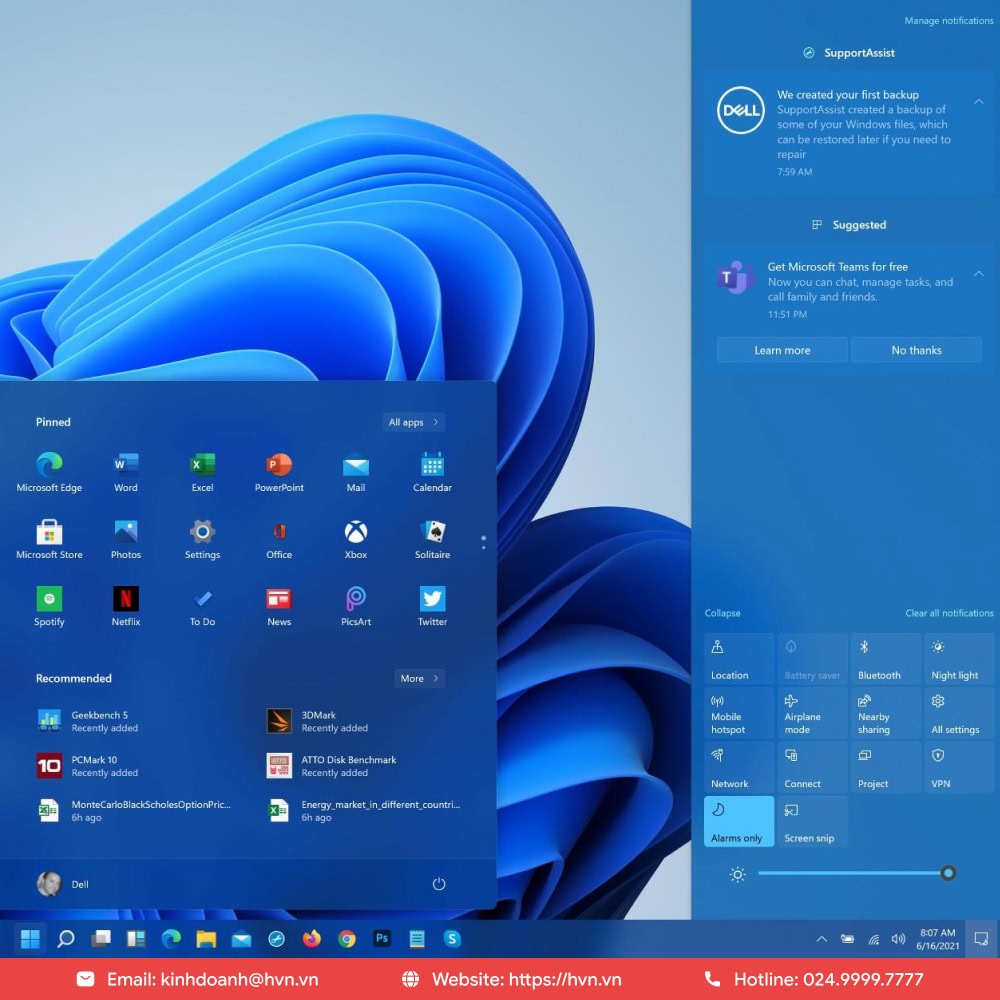Viewport: 1000px width, 1000px height.
Task: Open Twitter from pinned apps
Action: pos(432,606)
